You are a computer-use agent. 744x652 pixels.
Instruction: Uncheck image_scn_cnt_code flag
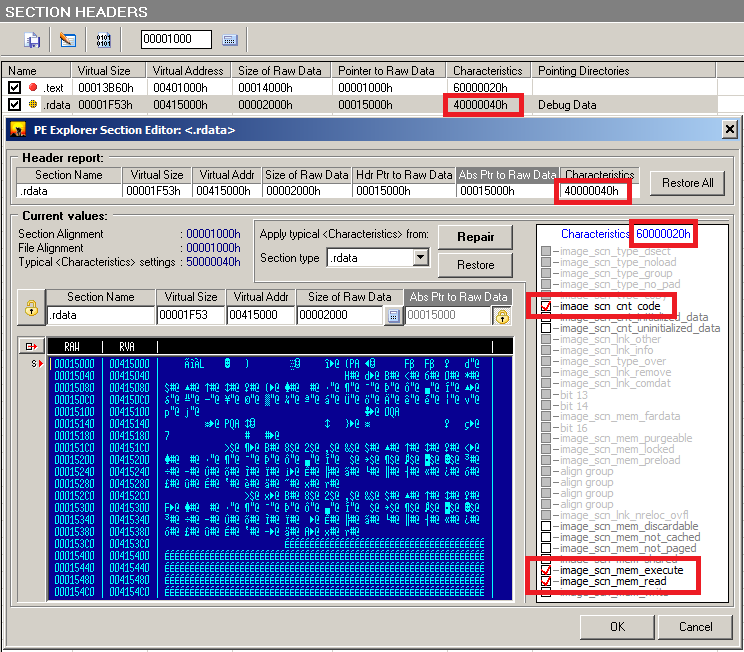(x=546, y=306)
